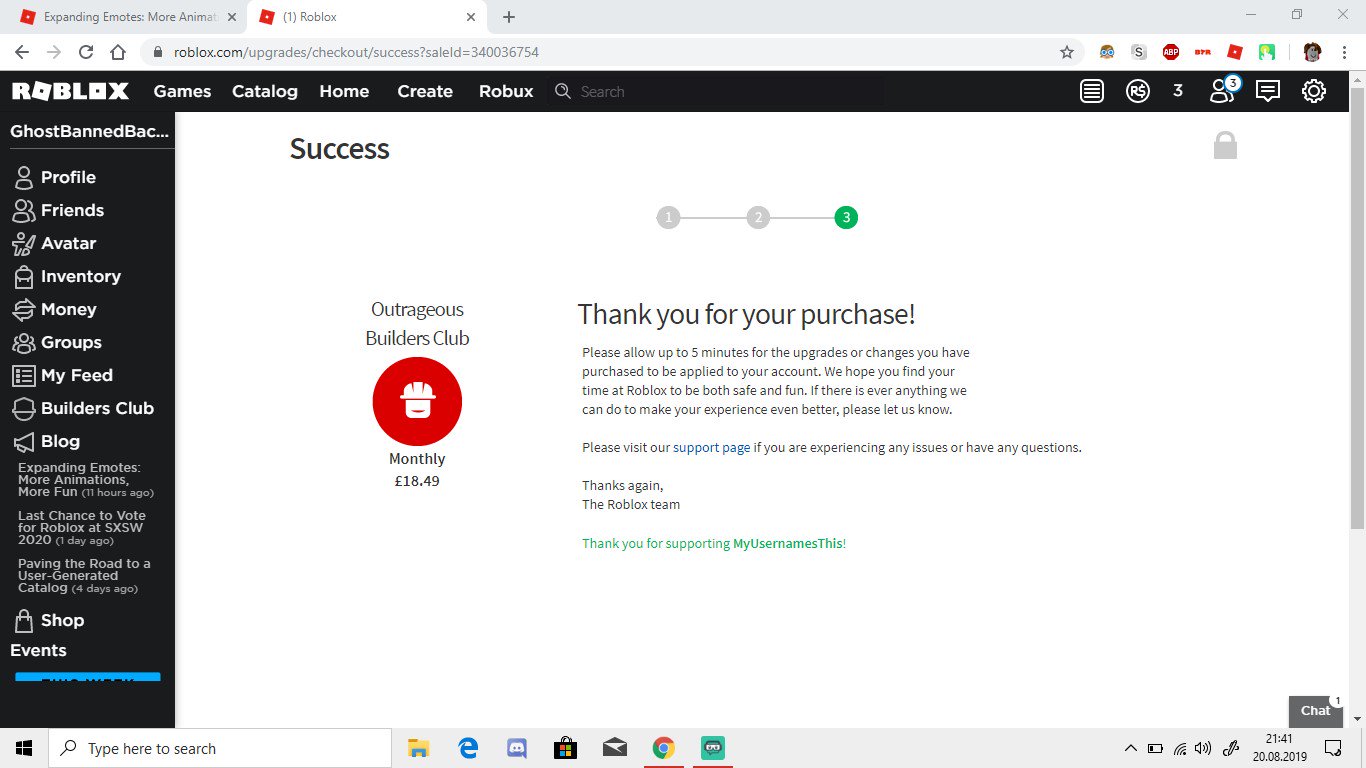Click the Windows Start button
Viewport: 1366px width, 768px height.
[x=24, y=748]
